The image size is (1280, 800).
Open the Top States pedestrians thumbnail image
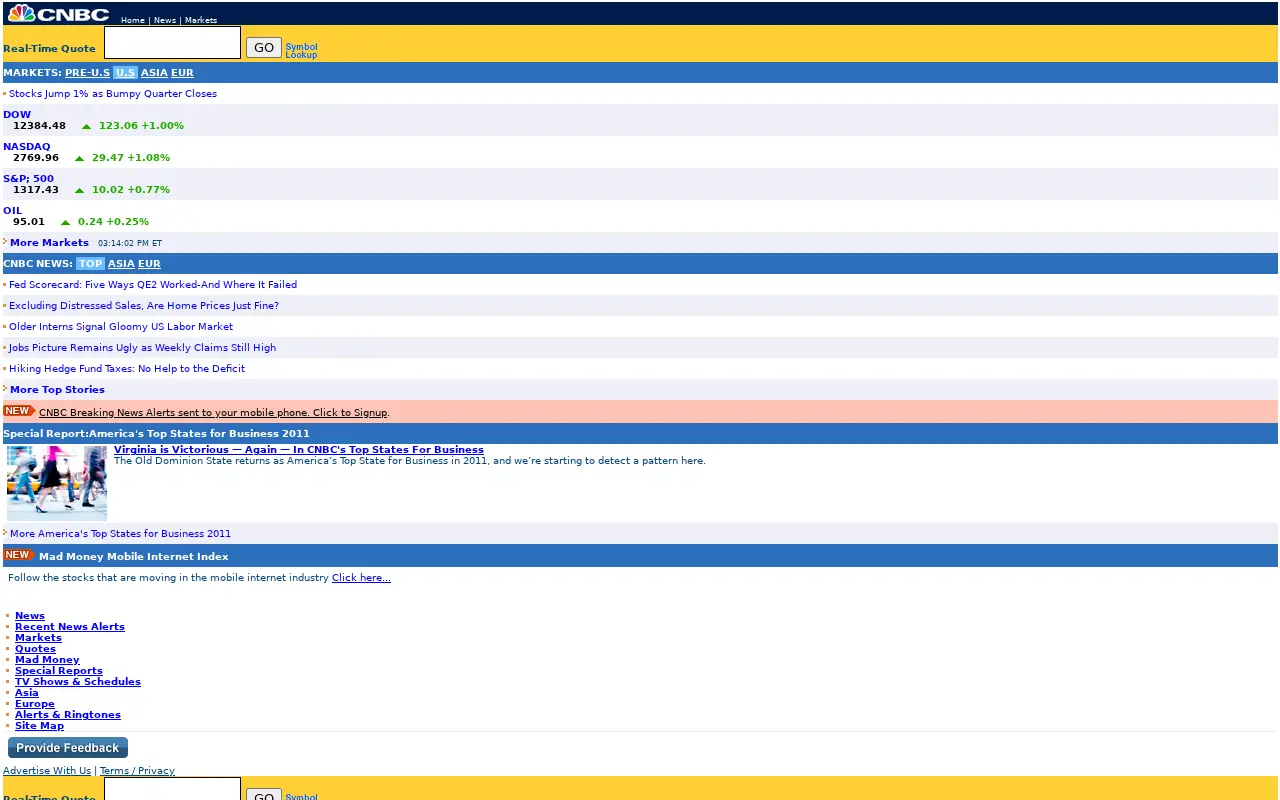57,483
